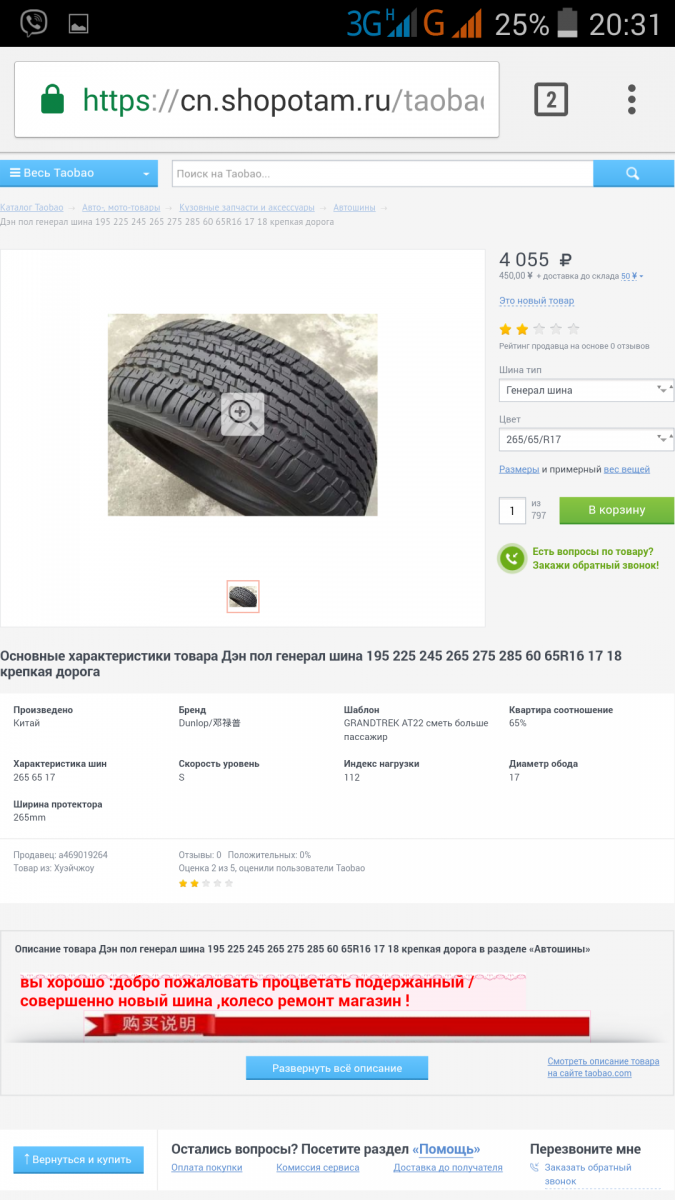Click Развернуть всё описание button
Screen dimensions: 675x1200
[x=337, y=1068]
